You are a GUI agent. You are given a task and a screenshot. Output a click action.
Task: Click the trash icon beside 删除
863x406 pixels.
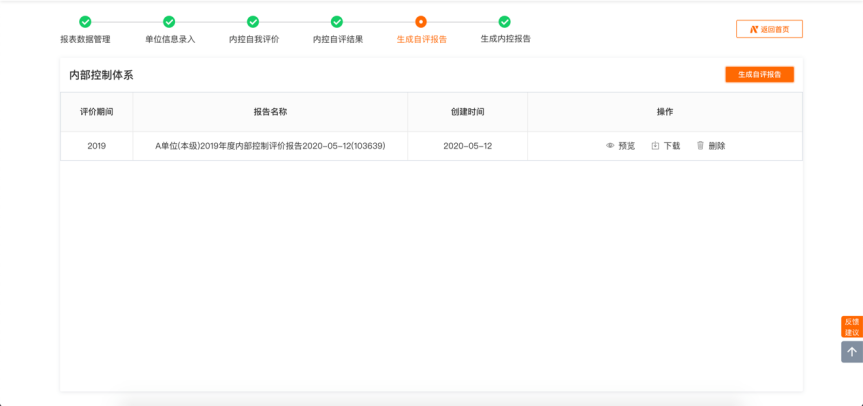coord(700,146)
